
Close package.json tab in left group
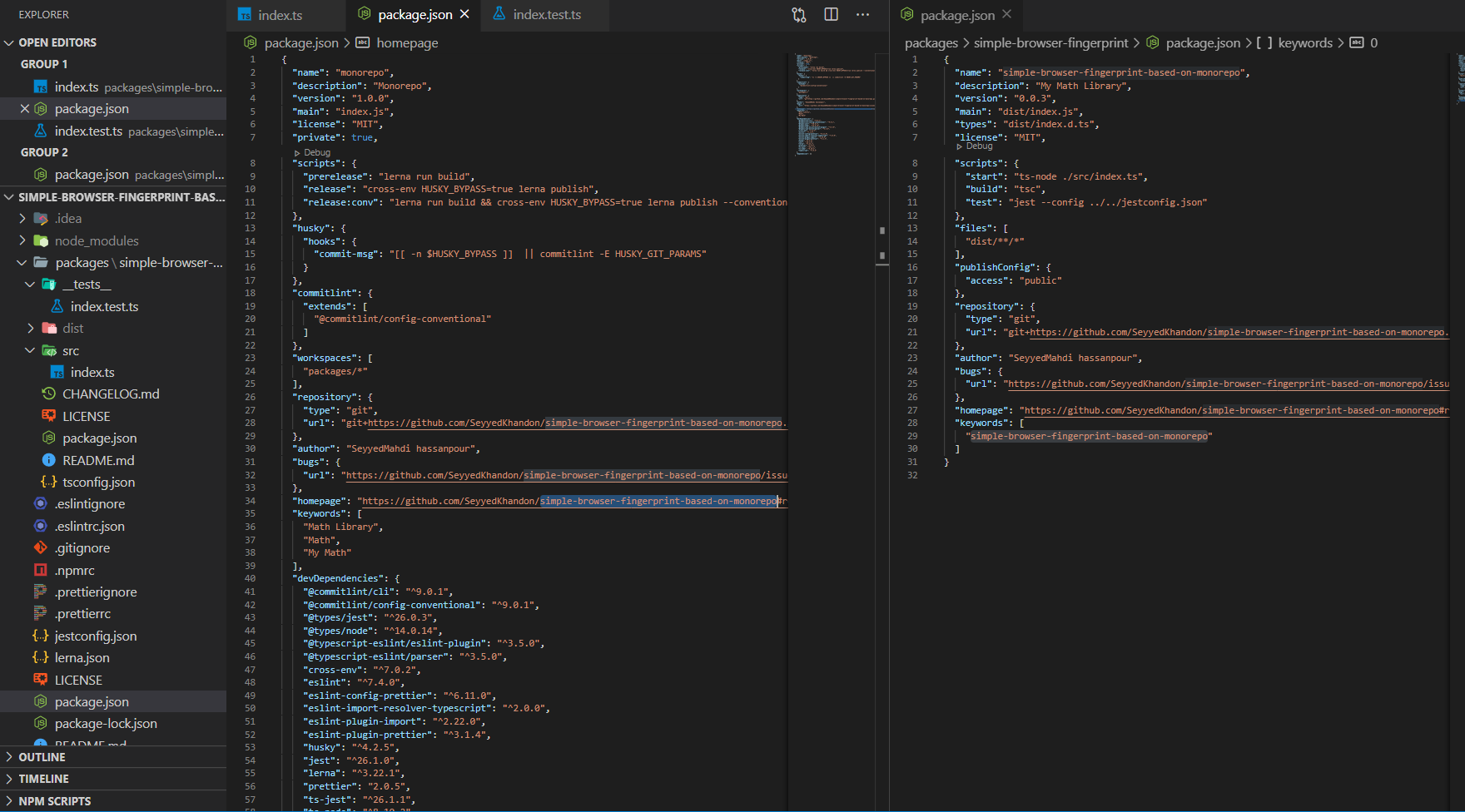point(464,14)
